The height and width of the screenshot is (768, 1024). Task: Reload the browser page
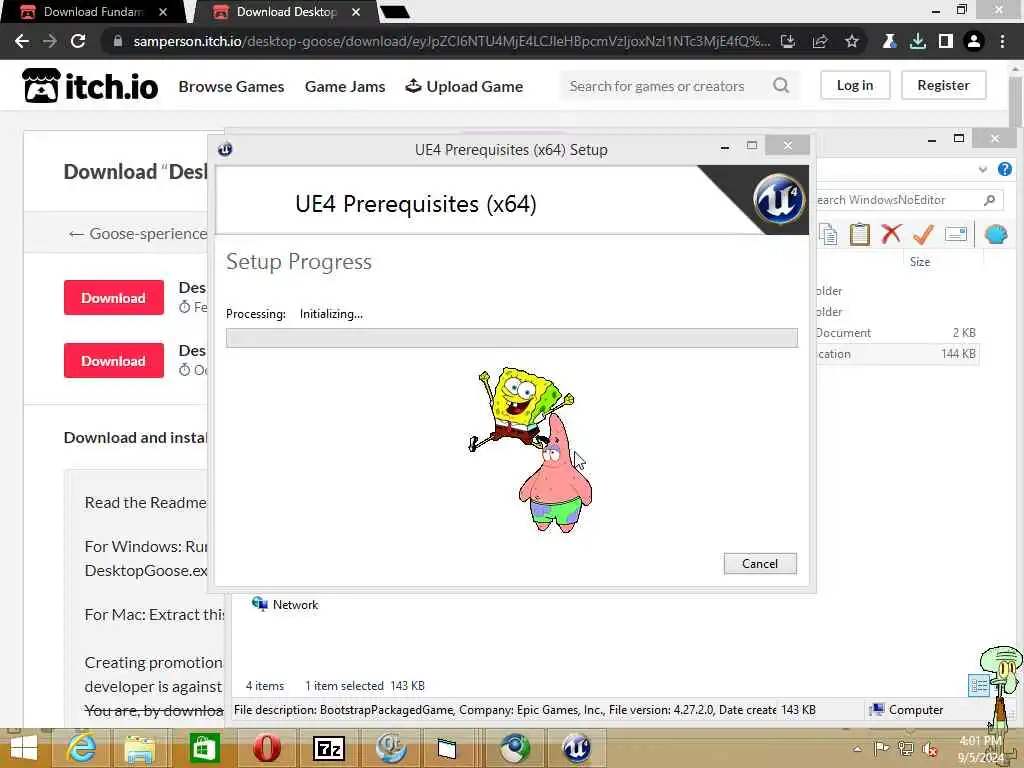pyautogui.click(x=78, y=41)
